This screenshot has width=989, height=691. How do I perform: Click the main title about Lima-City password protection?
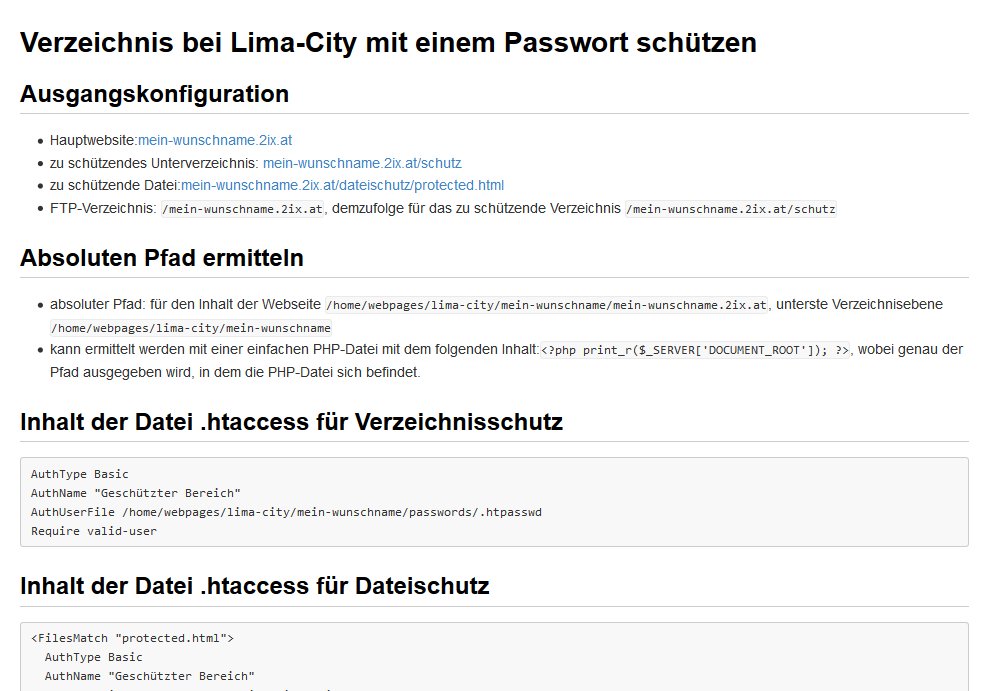(388, 43)
